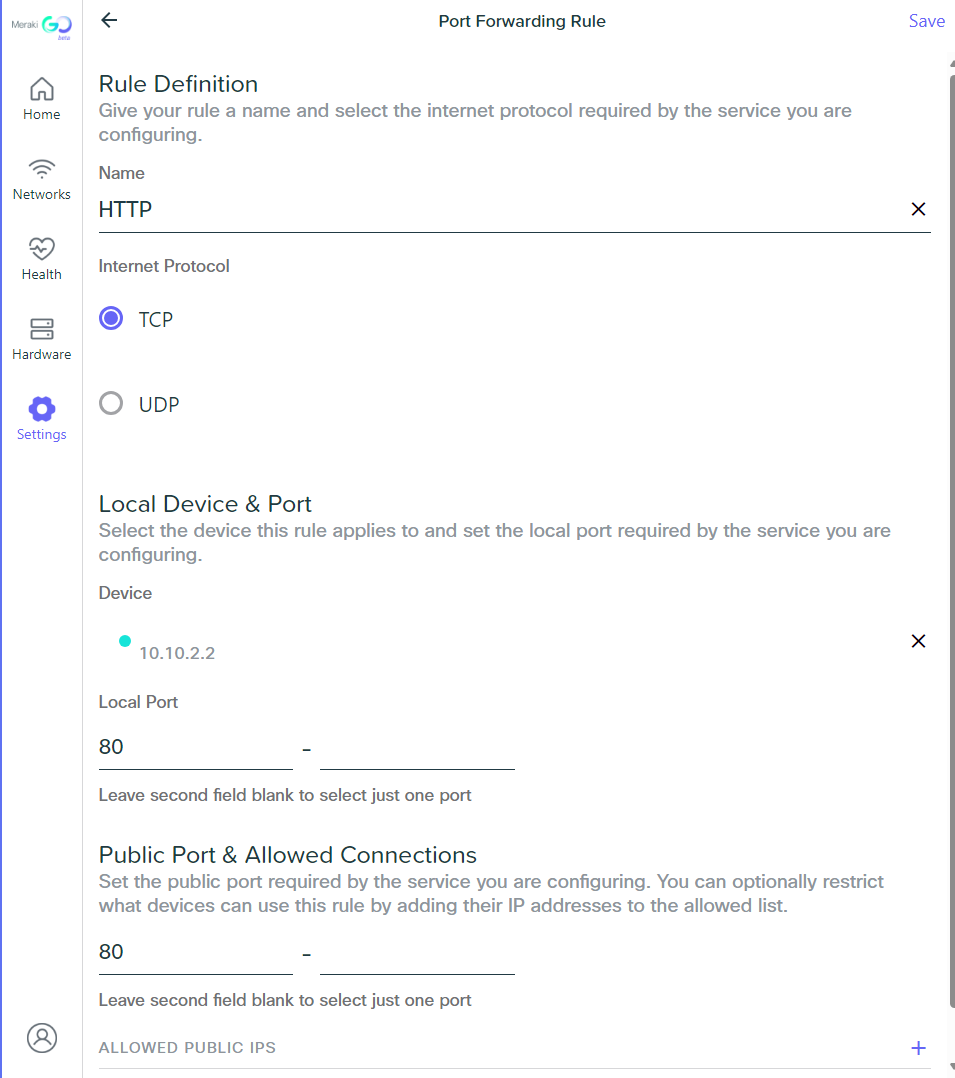The image size is (955, 1078).
Task: Click the Local Port range end field
Action: click(416, 746)
